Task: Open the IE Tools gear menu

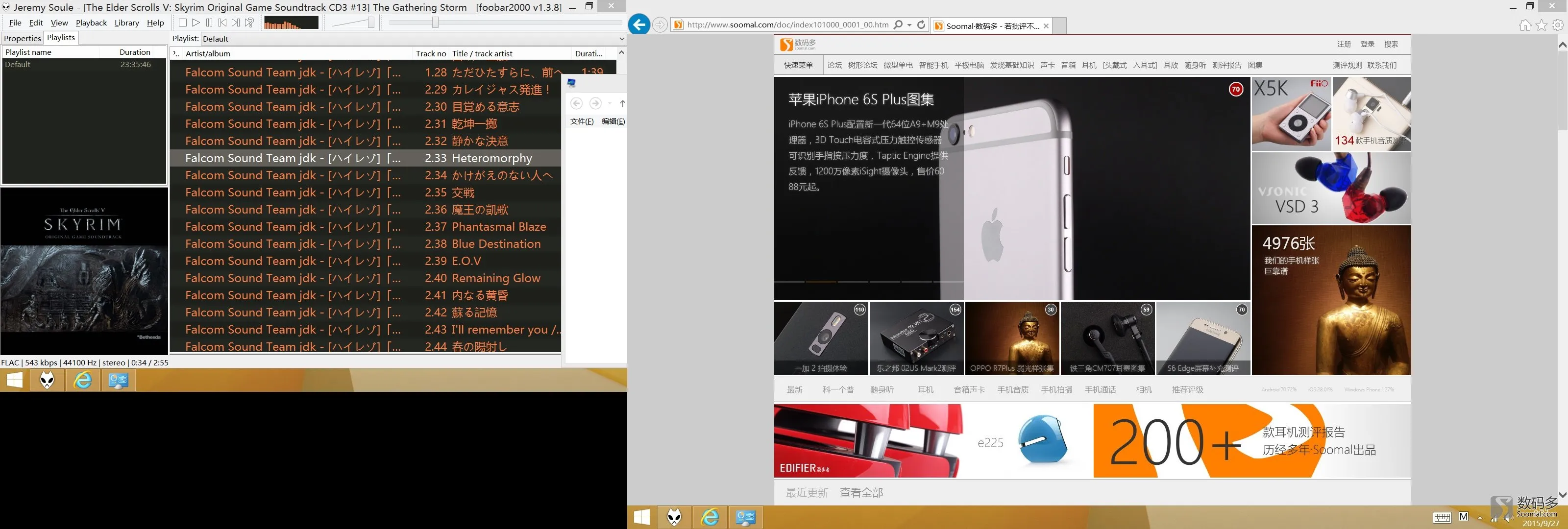Action: 1558,25
